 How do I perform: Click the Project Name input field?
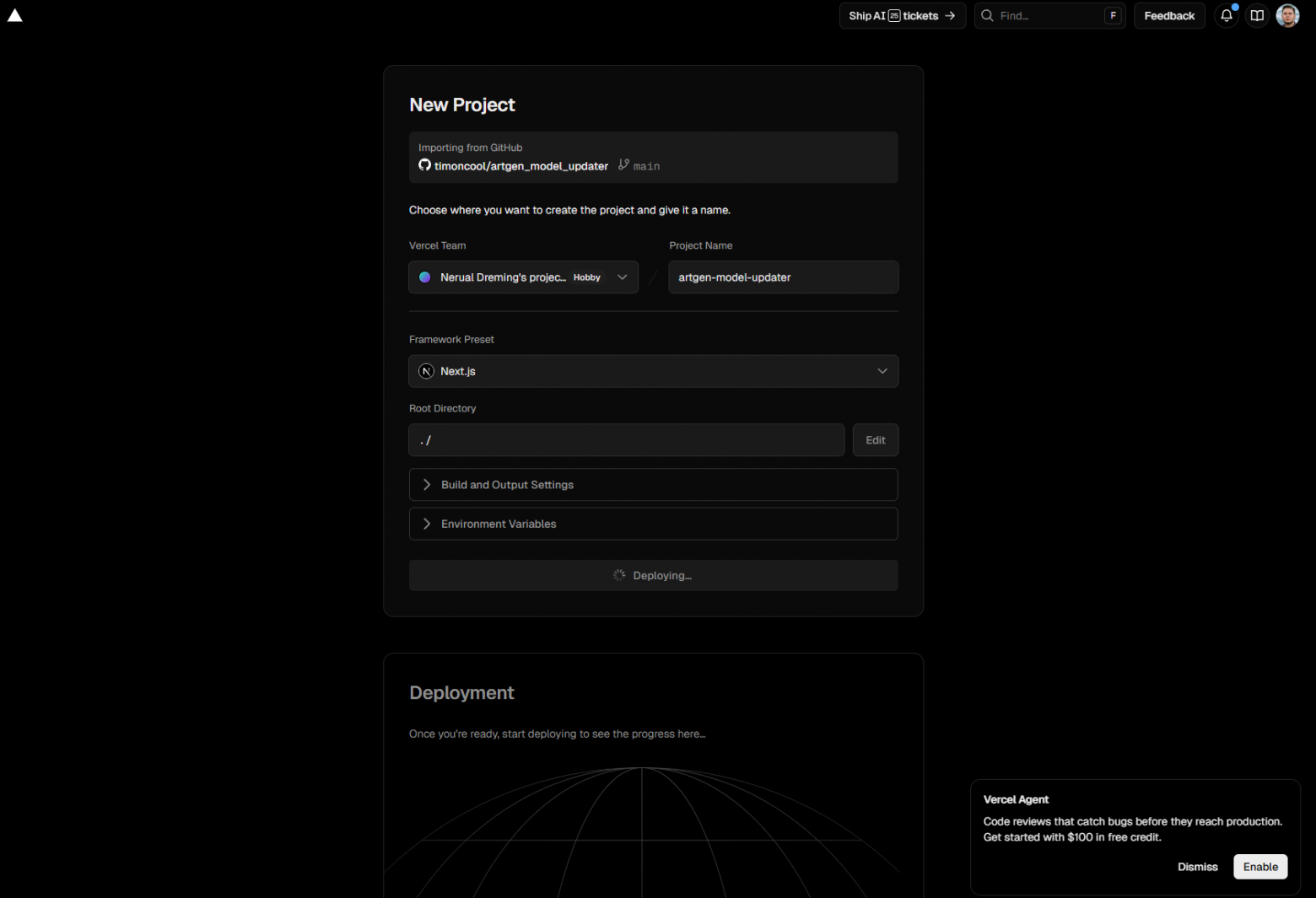click(x=783, y=277)
